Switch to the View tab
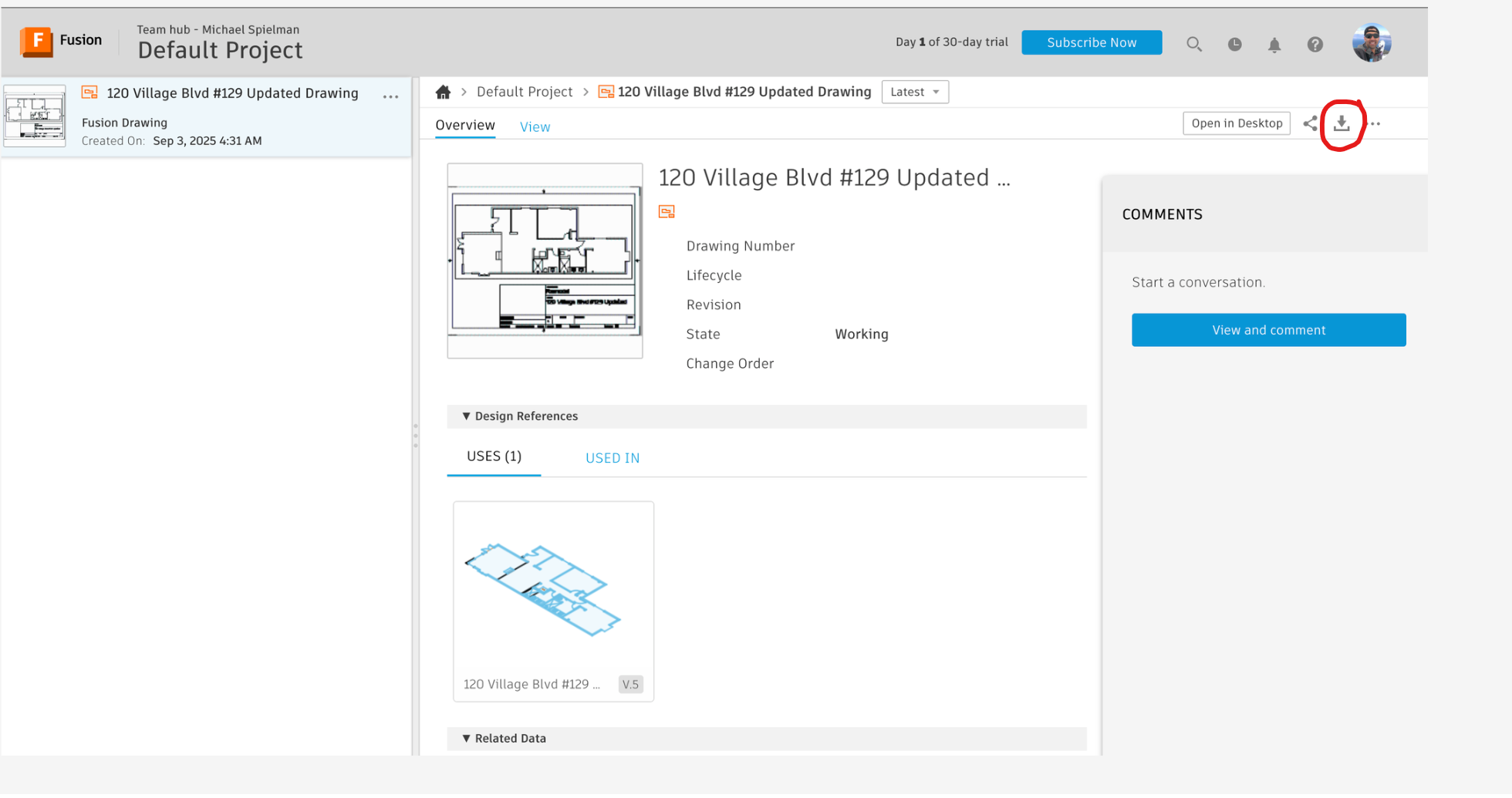 point(535,126)
